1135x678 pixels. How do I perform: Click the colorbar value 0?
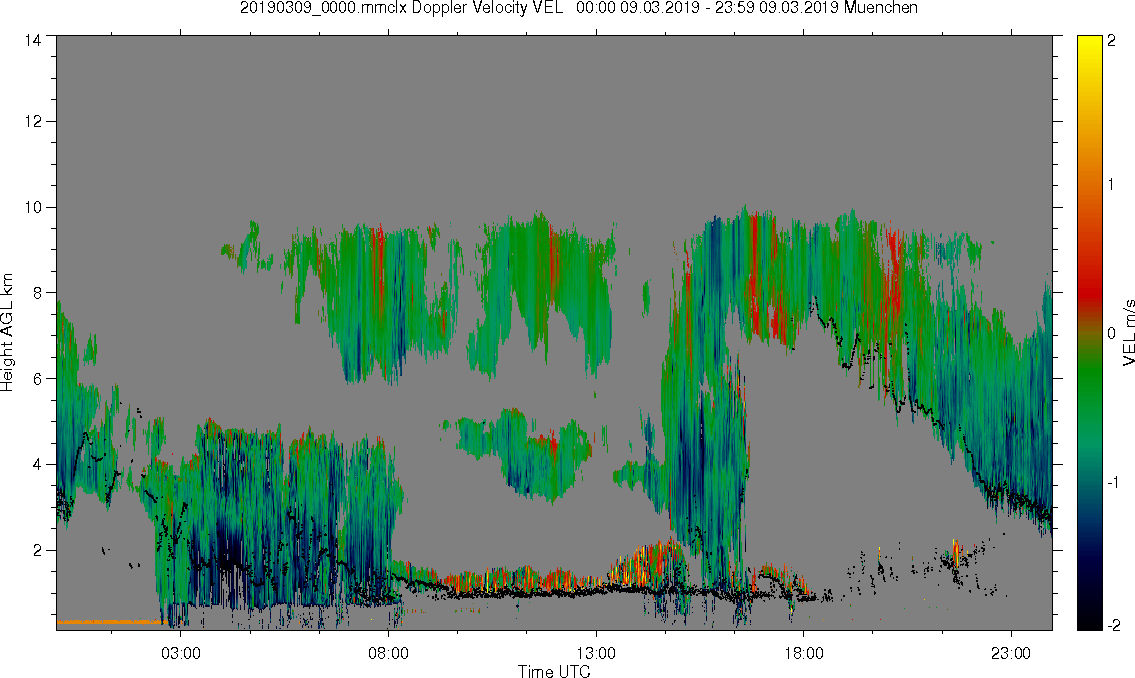point(1111,334)
